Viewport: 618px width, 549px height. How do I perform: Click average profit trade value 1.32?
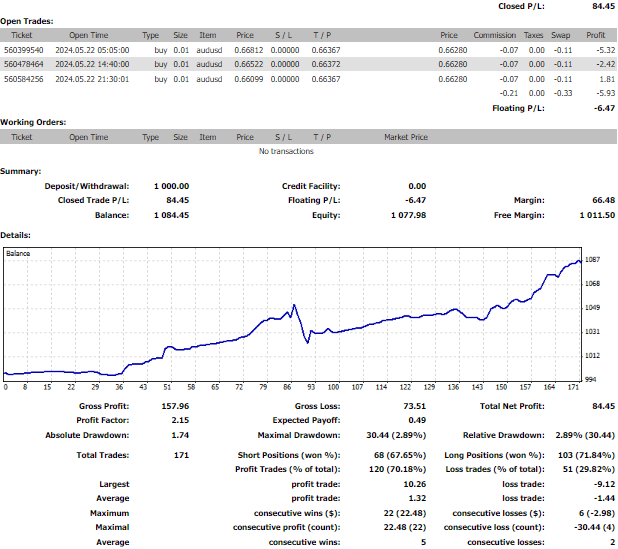[417, 498]
